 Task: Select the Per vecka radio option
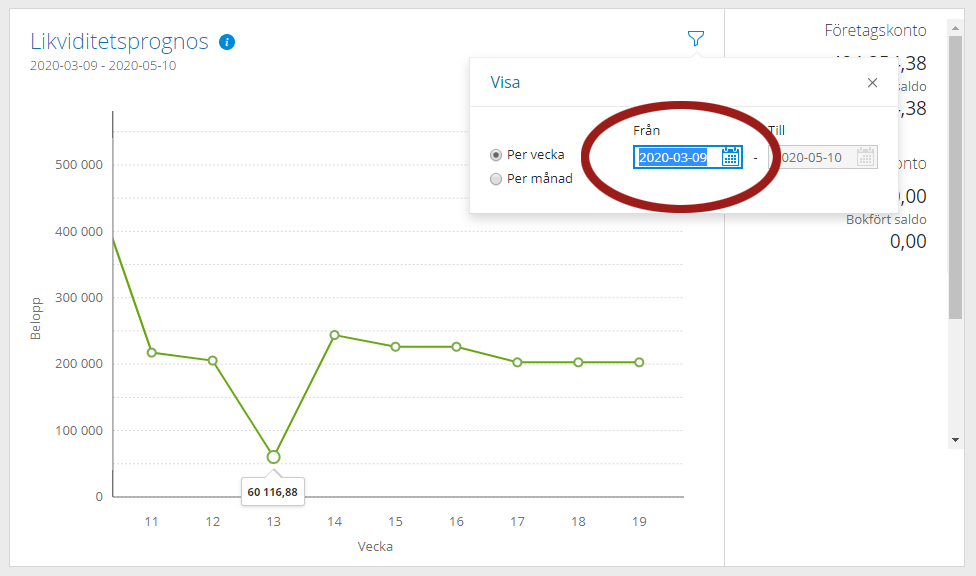[x=496, y=155]
